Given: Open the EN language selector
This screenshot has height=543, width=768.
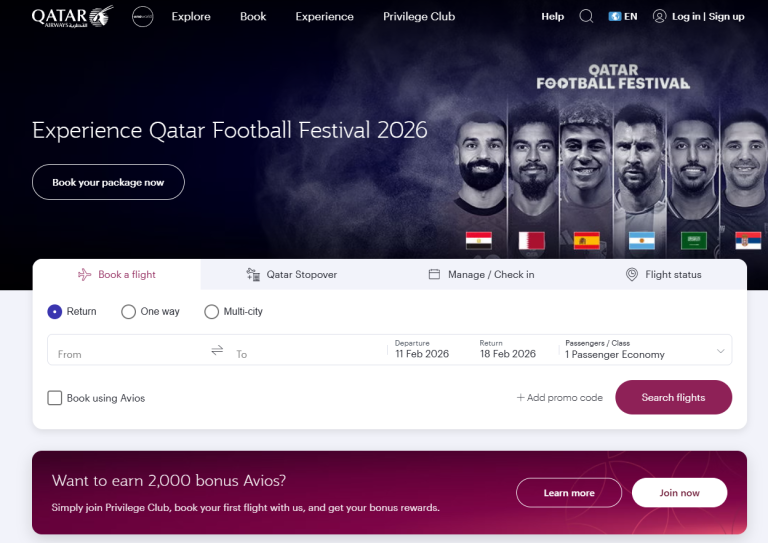Looking at the screenshot, I should click(x=623, y=17).
